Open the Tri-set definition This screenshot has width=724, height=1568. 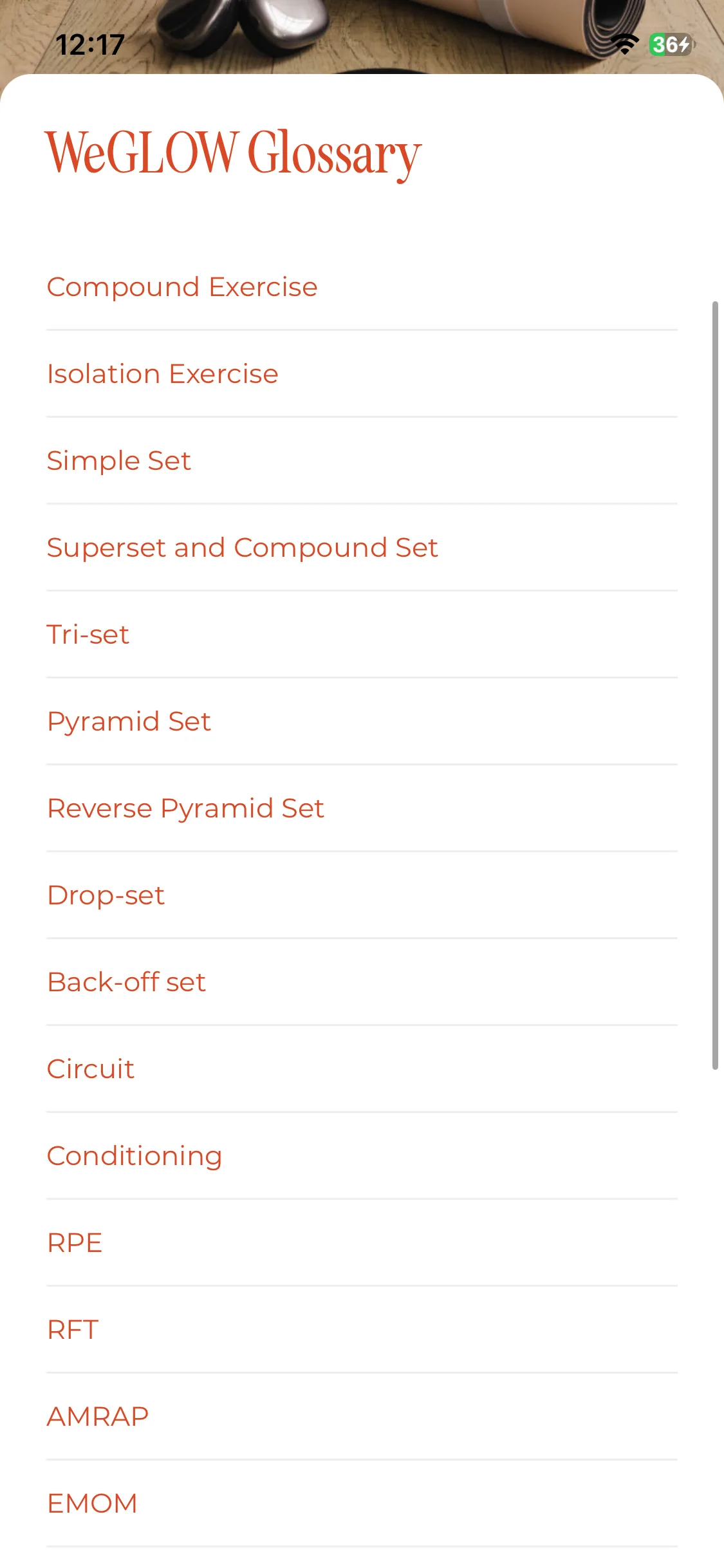click(x=88, y=635)
